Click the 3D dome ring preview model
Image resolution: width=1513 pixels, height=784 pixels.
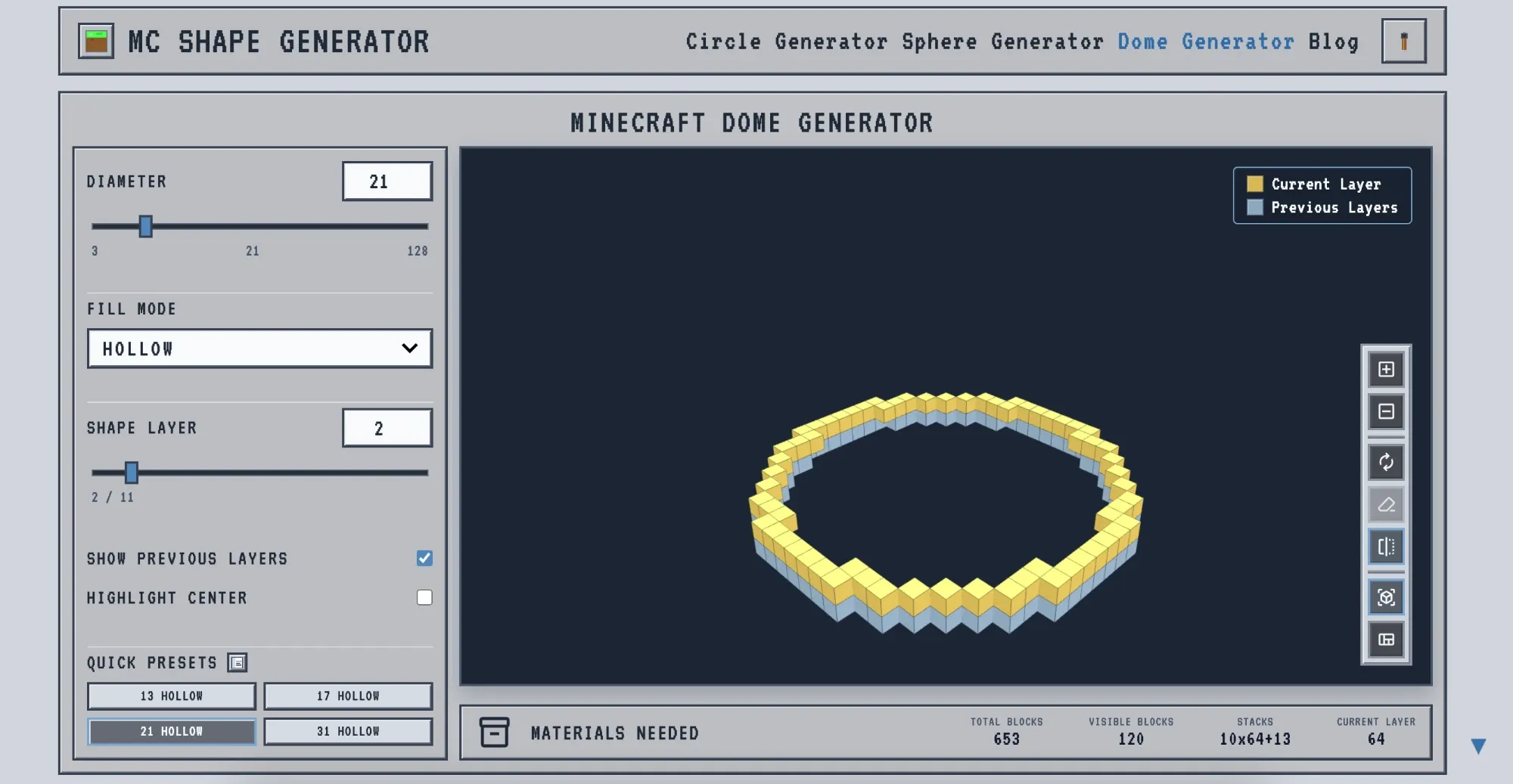click(946, 512)
